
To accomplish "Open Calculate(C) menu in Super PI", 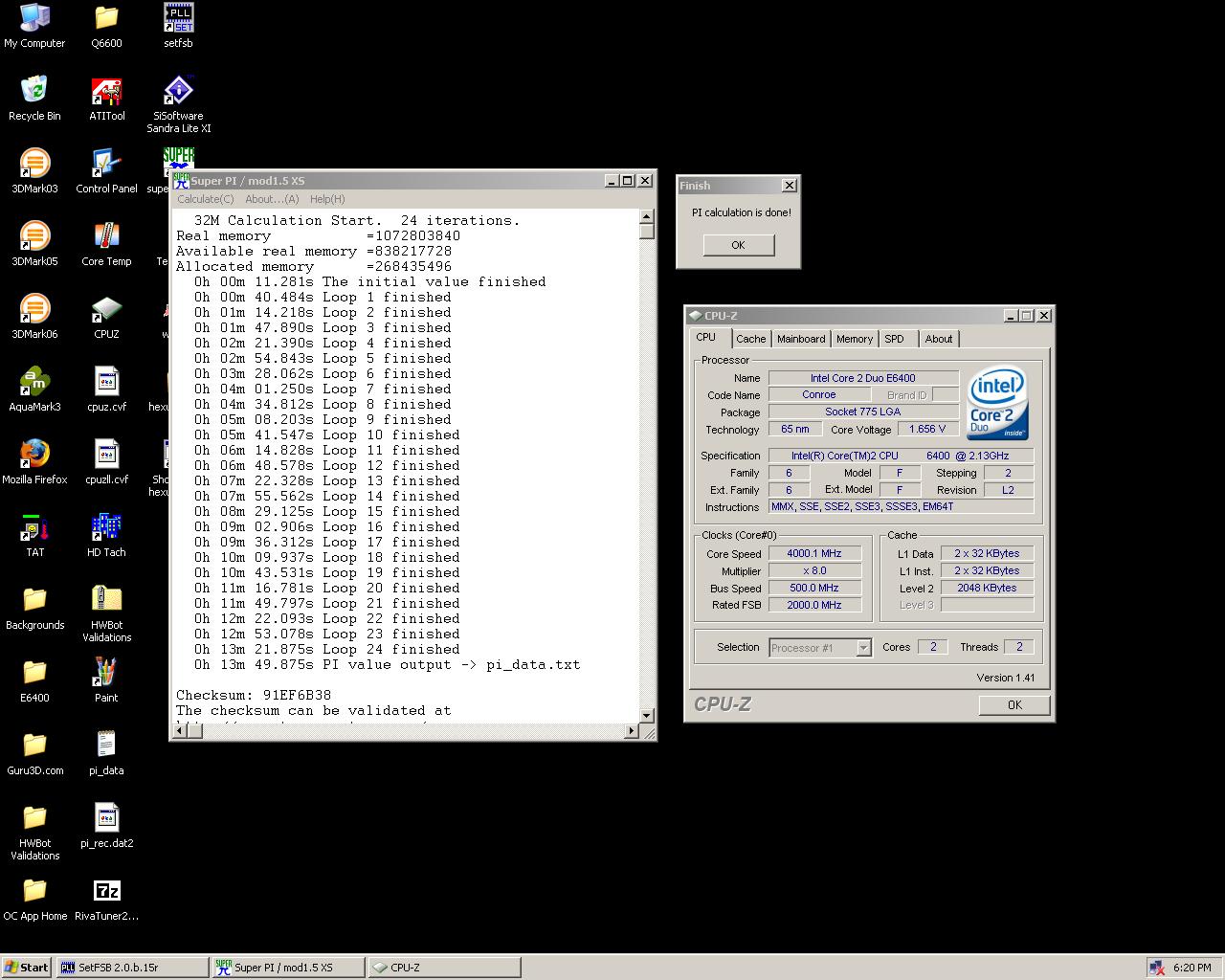I will pos(206,199).
